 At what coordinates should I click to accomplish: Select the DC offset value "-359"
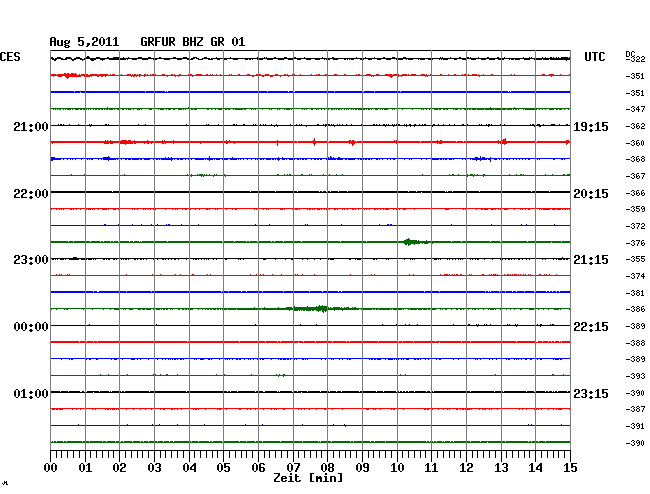(635, 209)
